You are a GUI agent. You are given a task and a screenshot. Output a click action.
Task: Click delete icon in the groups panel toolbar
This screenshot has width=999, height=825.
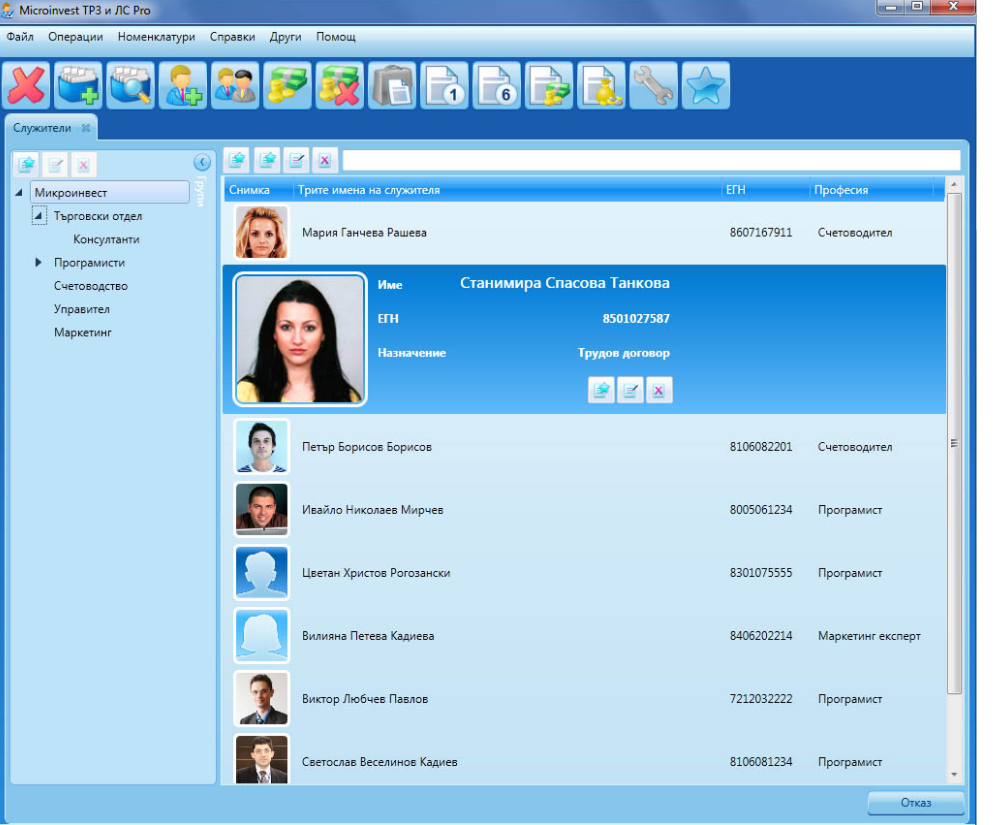click(83, 166)
